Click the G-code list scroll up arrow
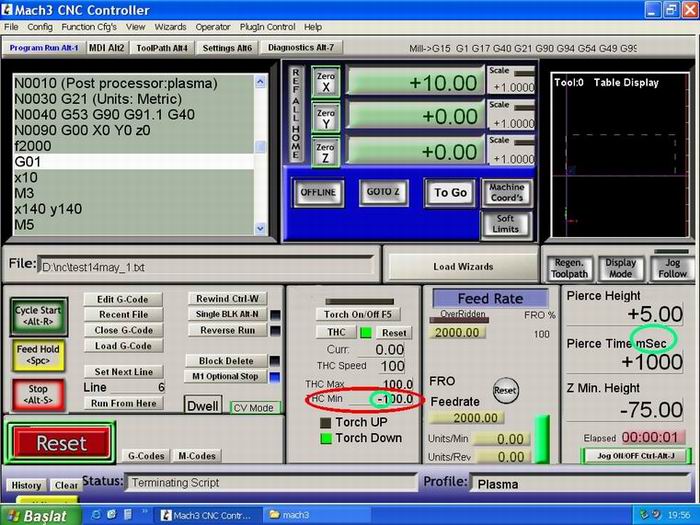 point(260,82)
